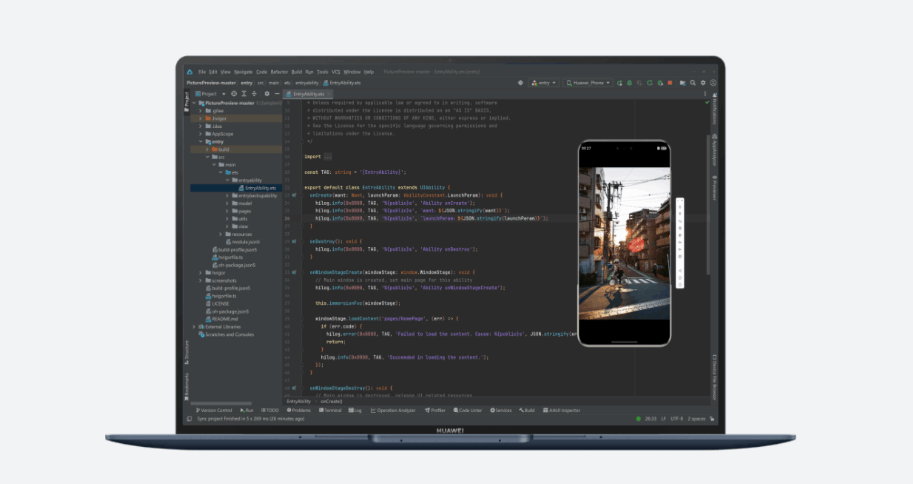Open the Problems tool window

click(299, 411)
